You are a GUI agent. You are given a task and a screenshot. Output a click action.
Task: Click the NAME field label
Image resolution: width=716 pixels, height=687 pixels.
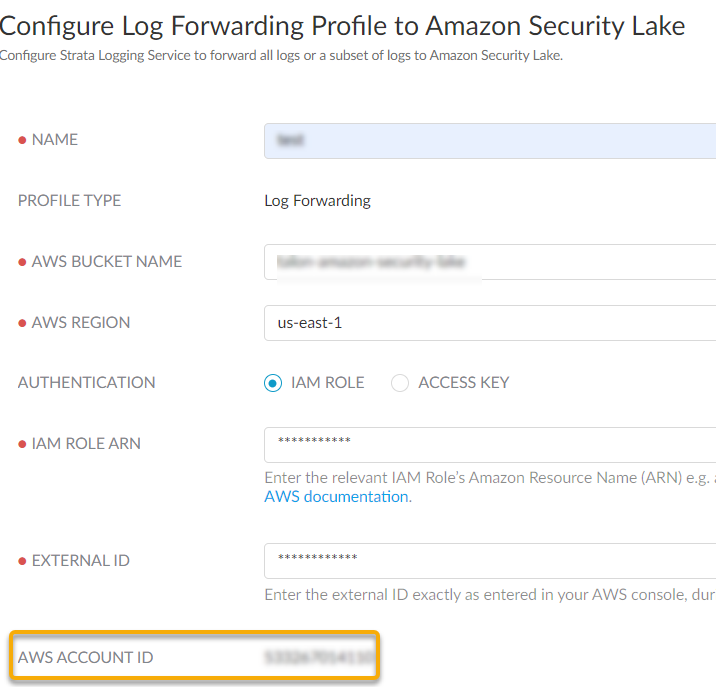pyautogui.click(x=55, y=140)
